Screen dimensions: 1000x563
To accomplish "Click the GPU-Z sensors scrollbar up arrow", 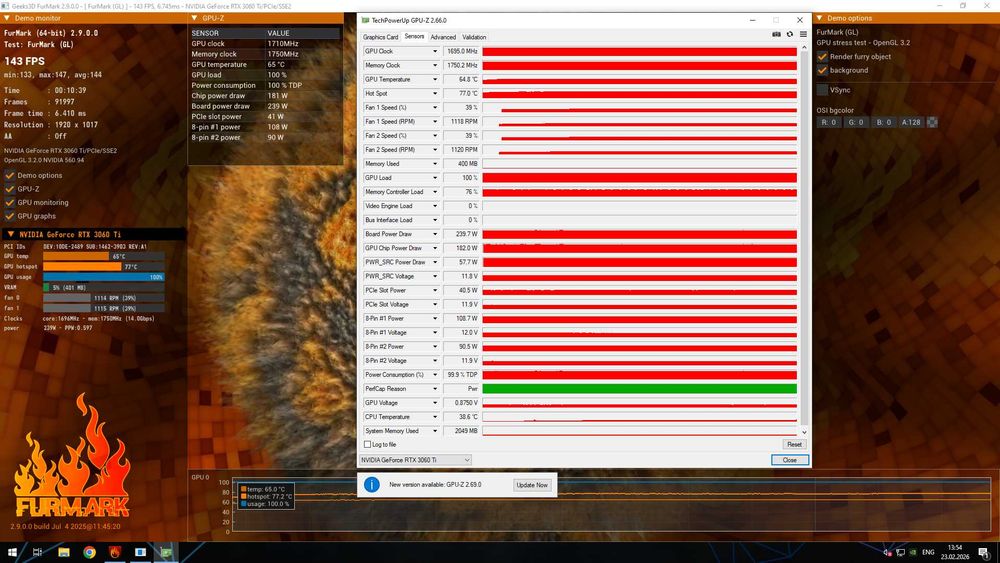I will click(x=804, y=48).
